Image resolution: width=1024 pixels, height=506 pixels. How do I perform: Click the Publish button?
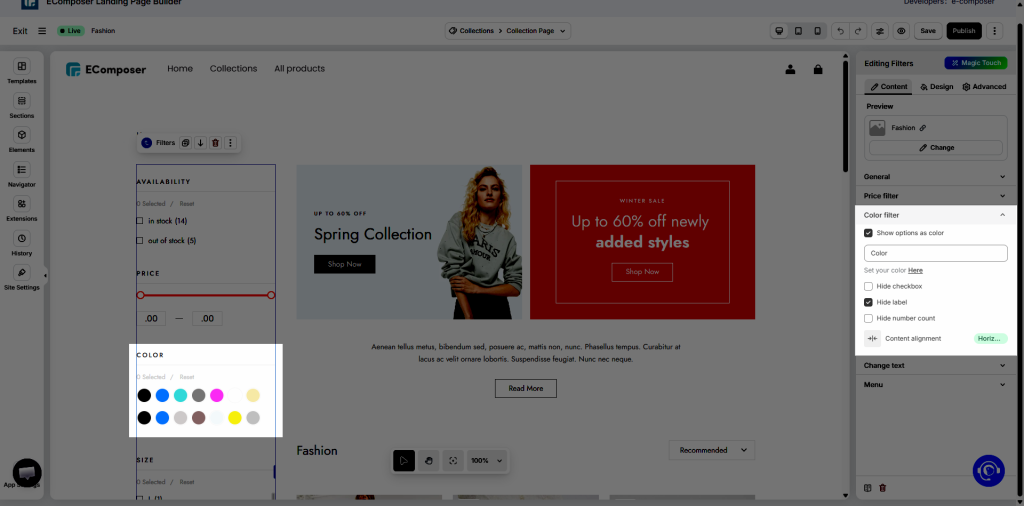[964, 31]
